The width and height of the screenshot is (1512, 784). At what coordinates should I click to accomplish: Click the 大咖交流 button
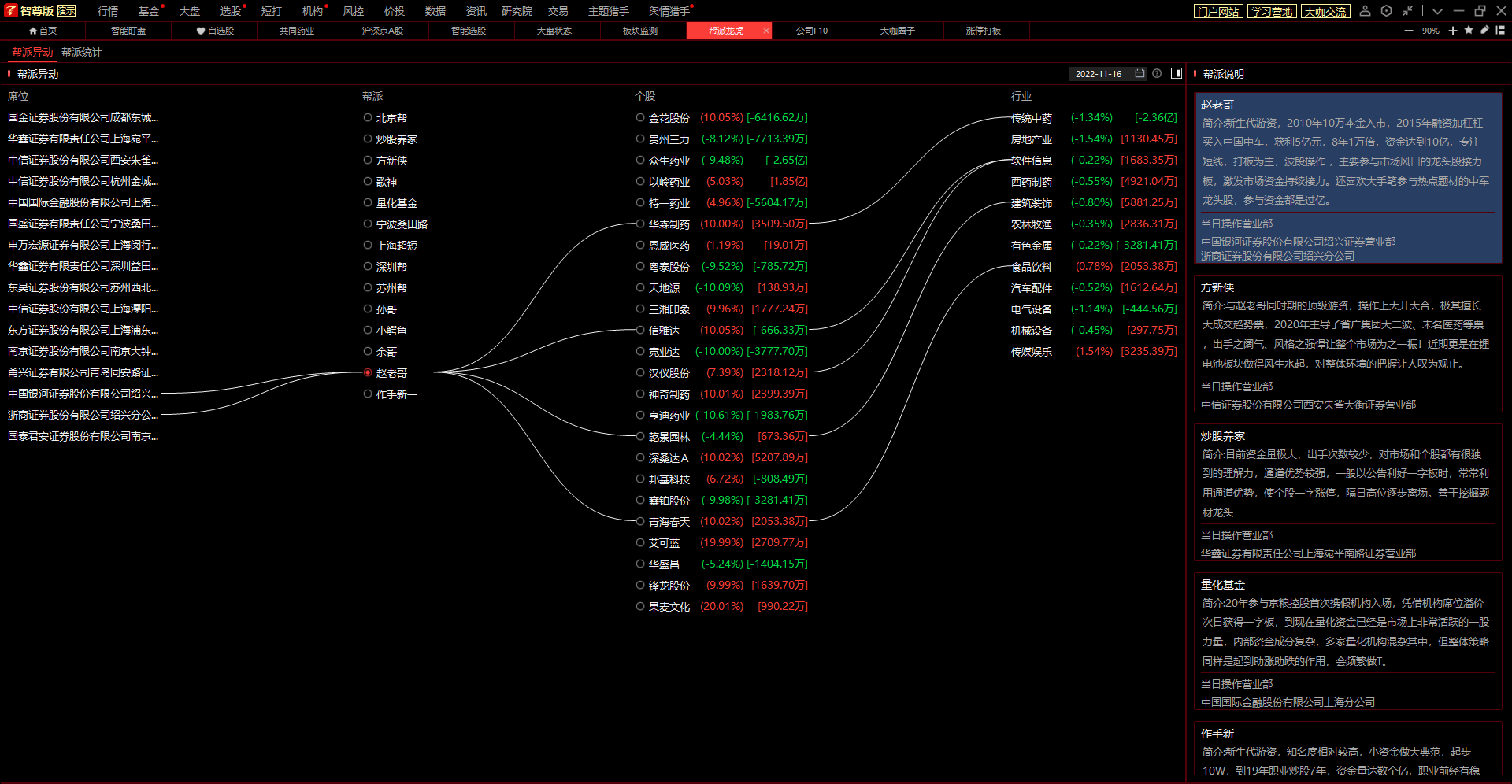click(x=1326, y=11)
